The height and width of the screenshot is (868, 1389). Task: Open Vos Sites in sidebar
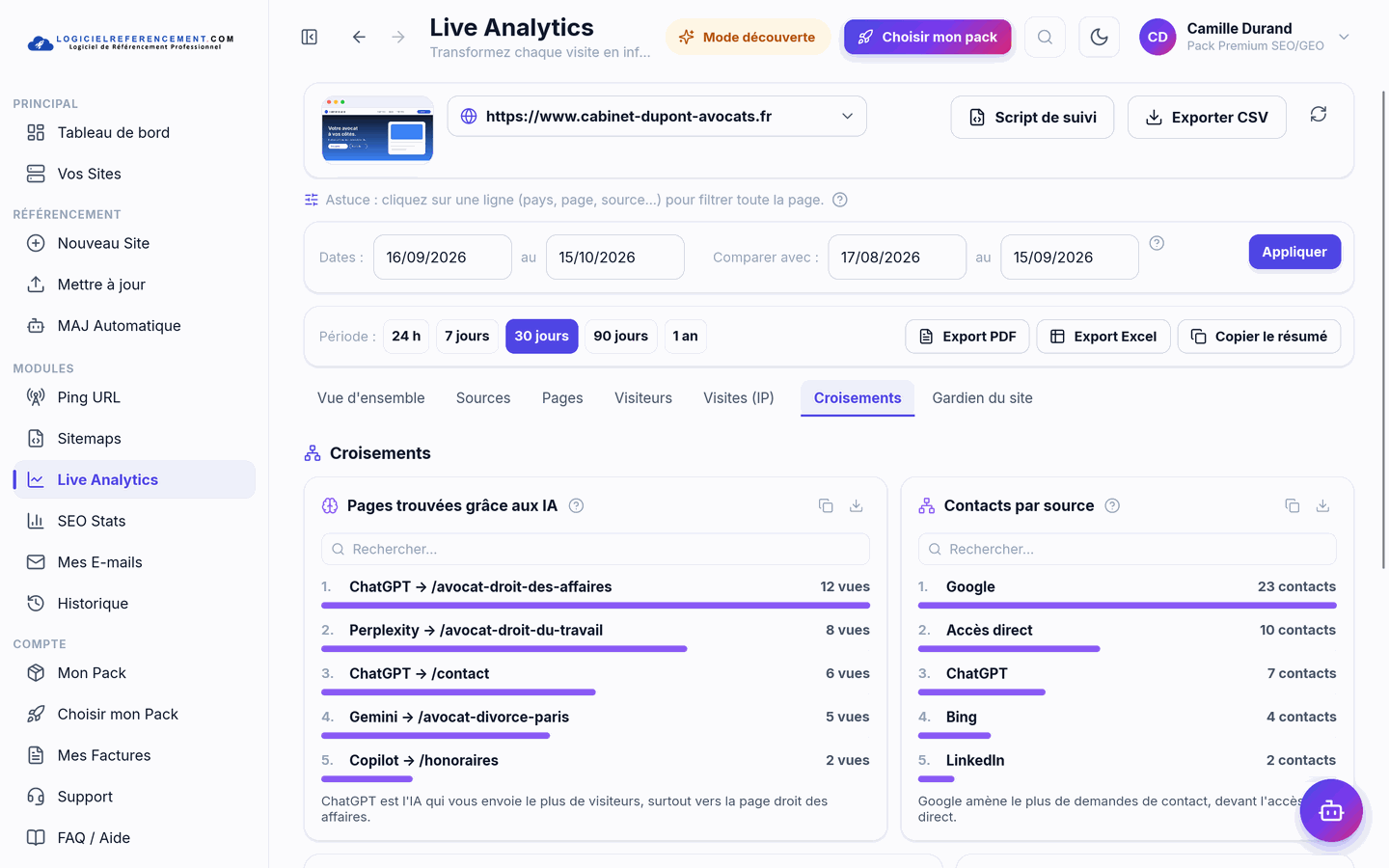click(134, 174)
